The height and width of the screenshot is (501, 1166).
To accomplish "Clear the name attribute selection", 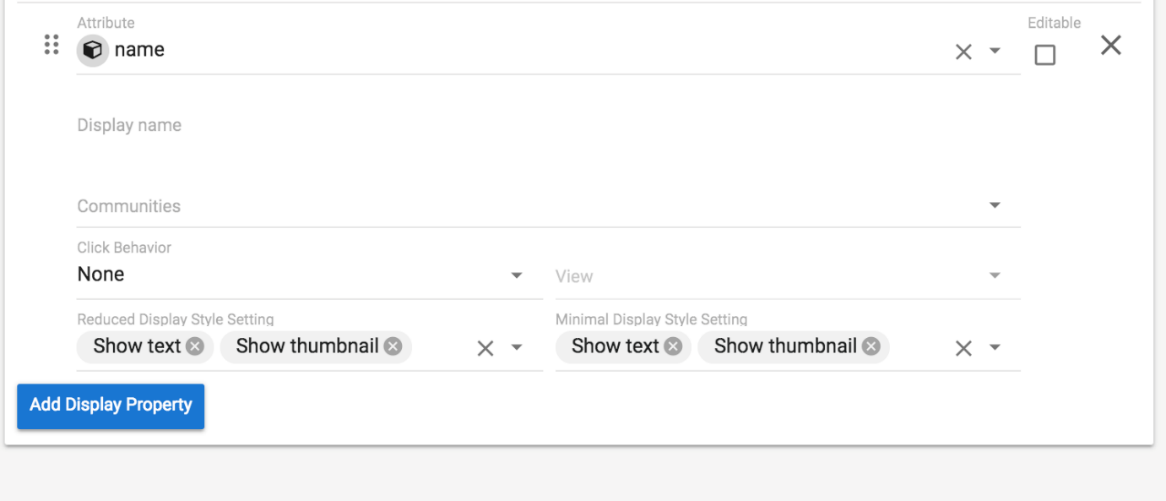I will [x=963, y=52].
